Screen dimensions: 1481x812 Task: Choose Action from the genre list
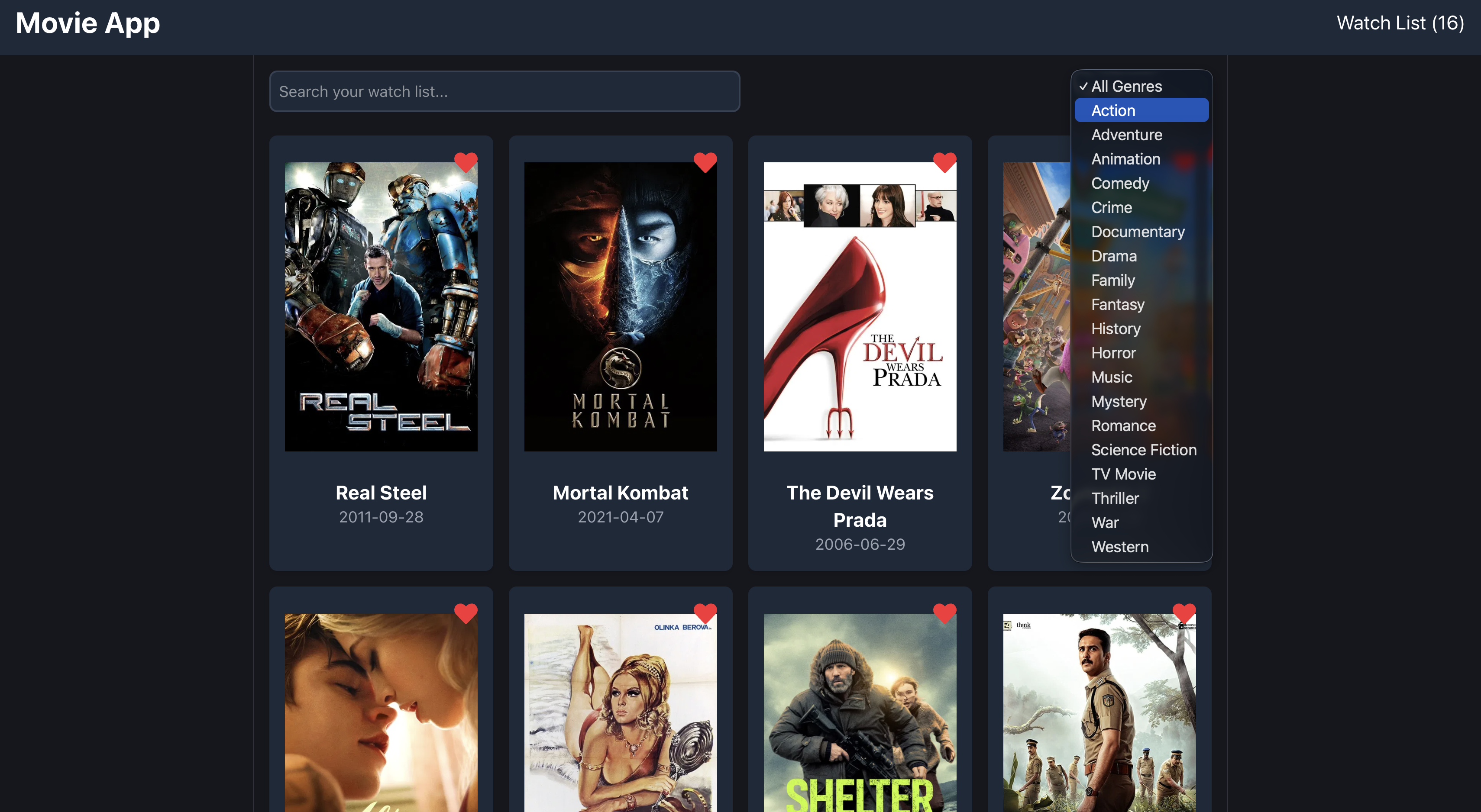[1142, 110]
